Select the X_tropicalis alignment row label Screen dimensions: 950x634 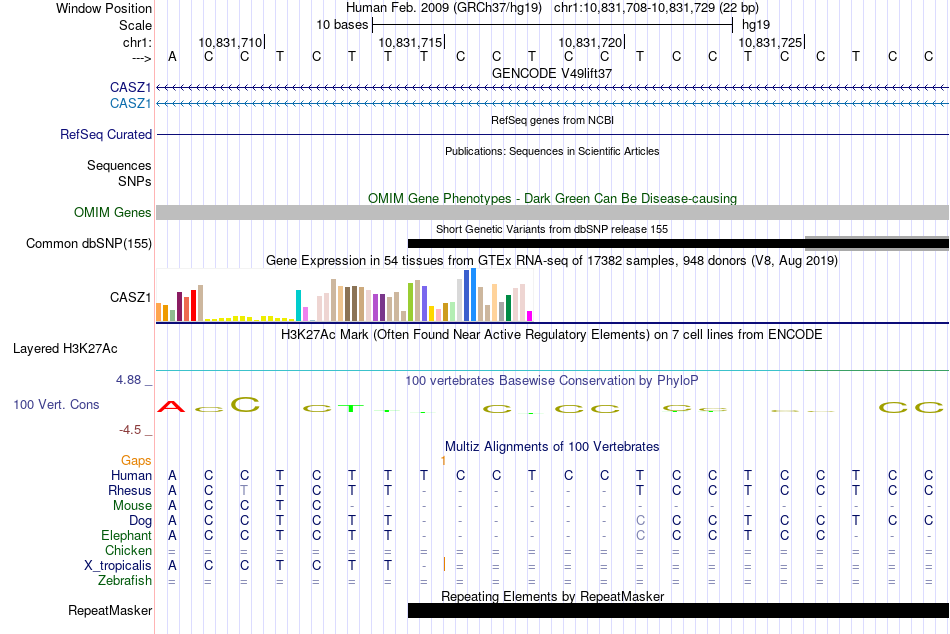[x=118, y=566]
